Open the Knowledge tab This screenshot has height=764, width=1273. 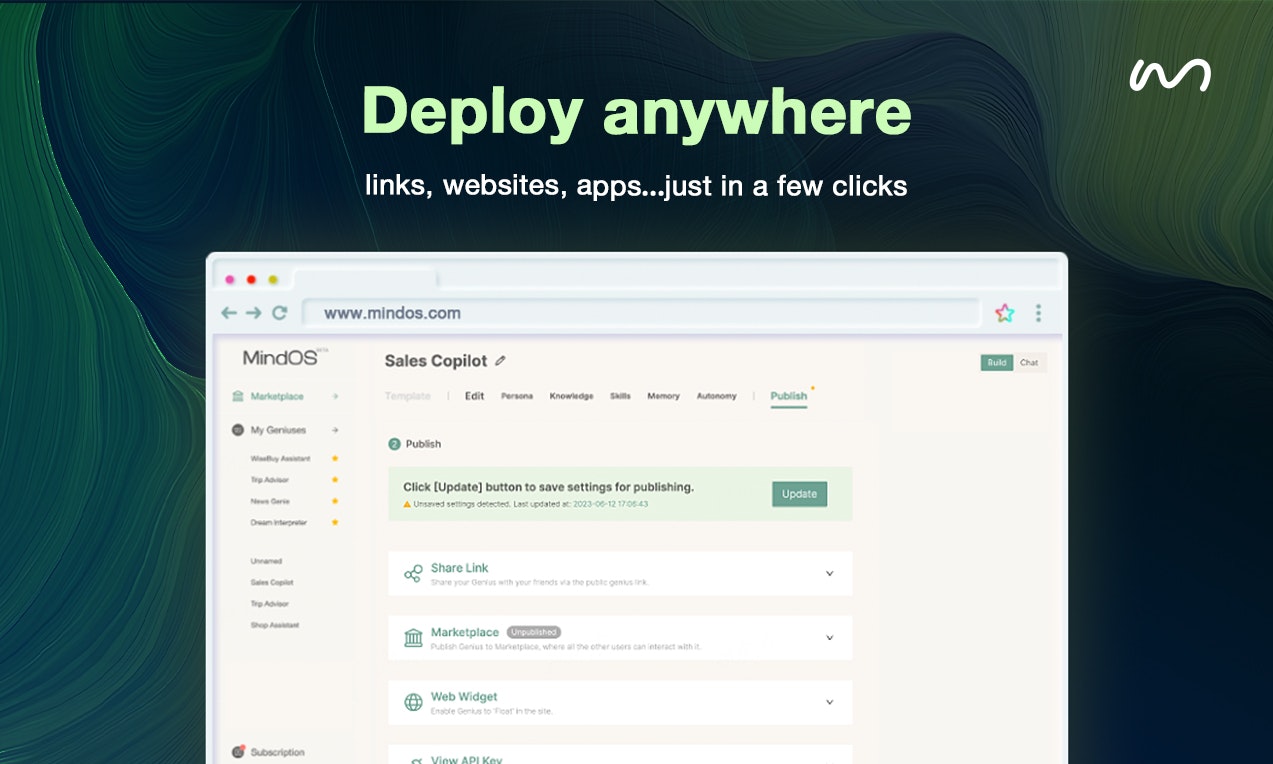tap(571, 396)
